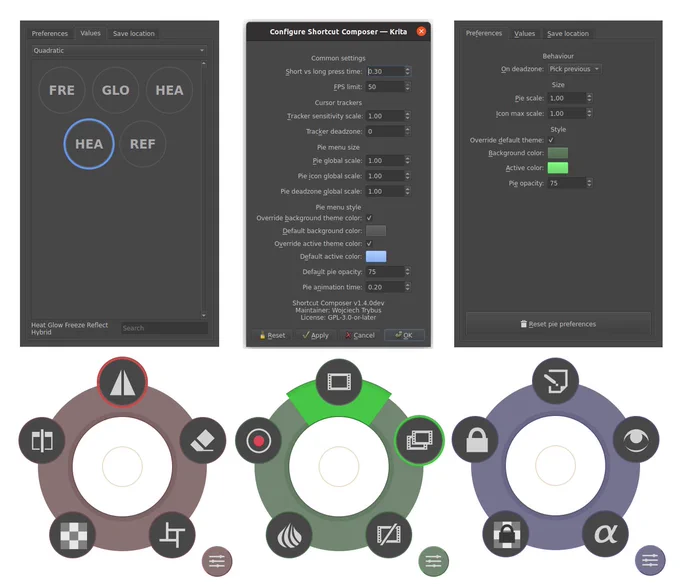
Task: Switch to Preferences tab in left panel
Action: coord(49,33)
